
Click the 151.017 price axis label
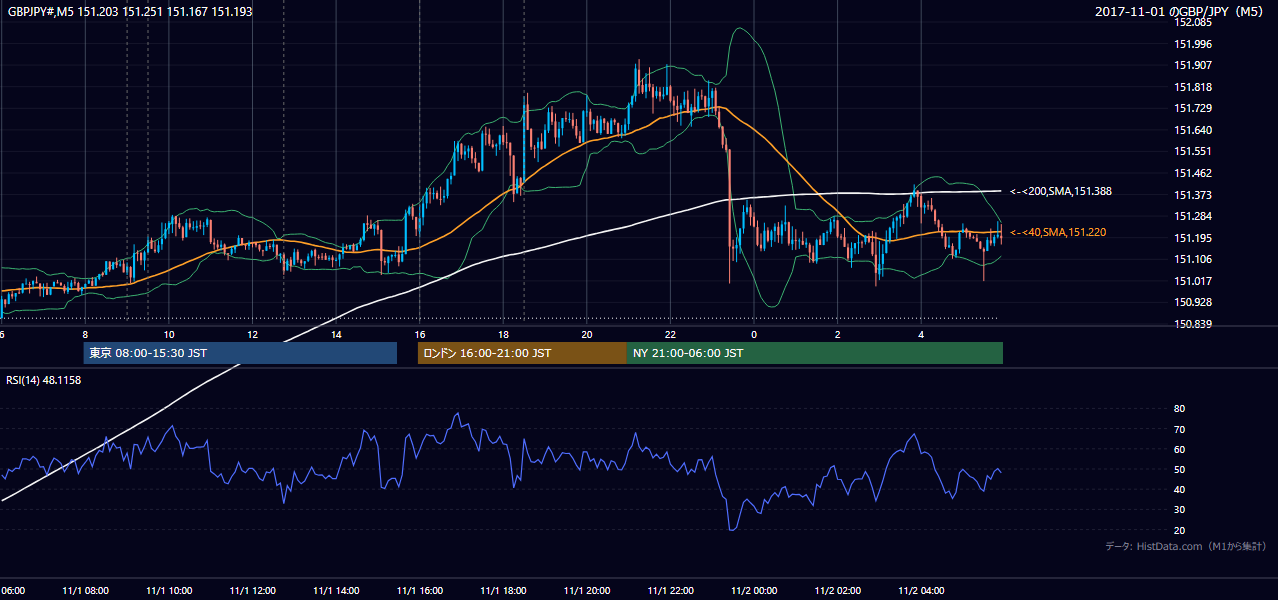[1194, 281]
